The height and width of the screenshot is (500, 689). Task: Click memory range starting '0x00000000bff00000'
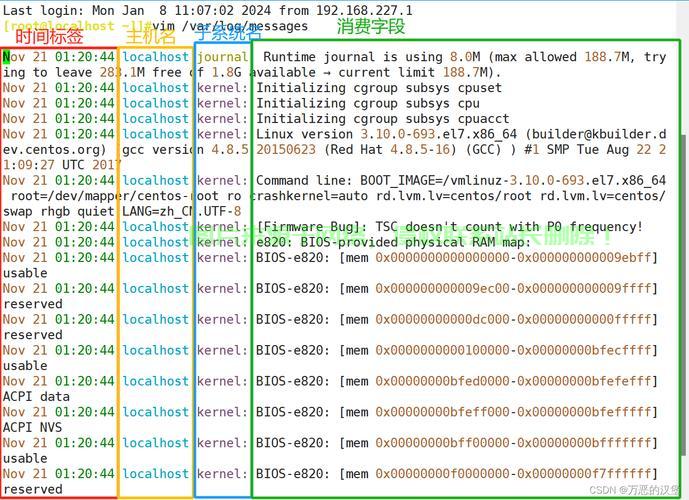tap(513, 443)
